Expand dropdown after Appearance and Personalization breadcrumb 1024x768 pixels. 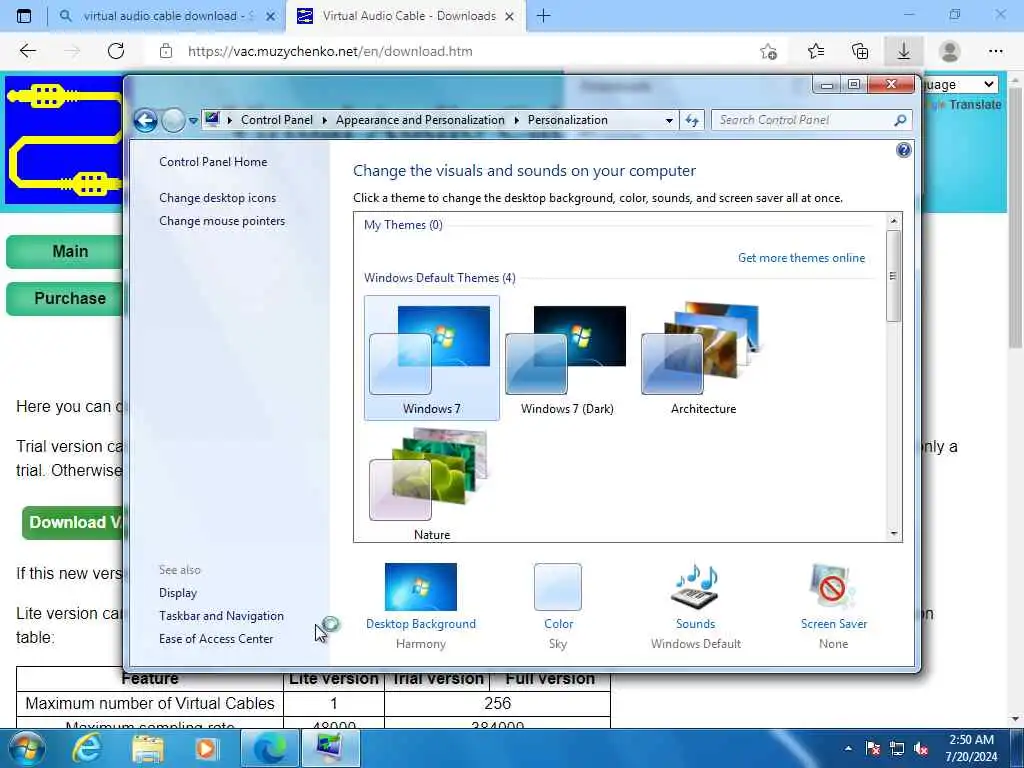(516, 121)
